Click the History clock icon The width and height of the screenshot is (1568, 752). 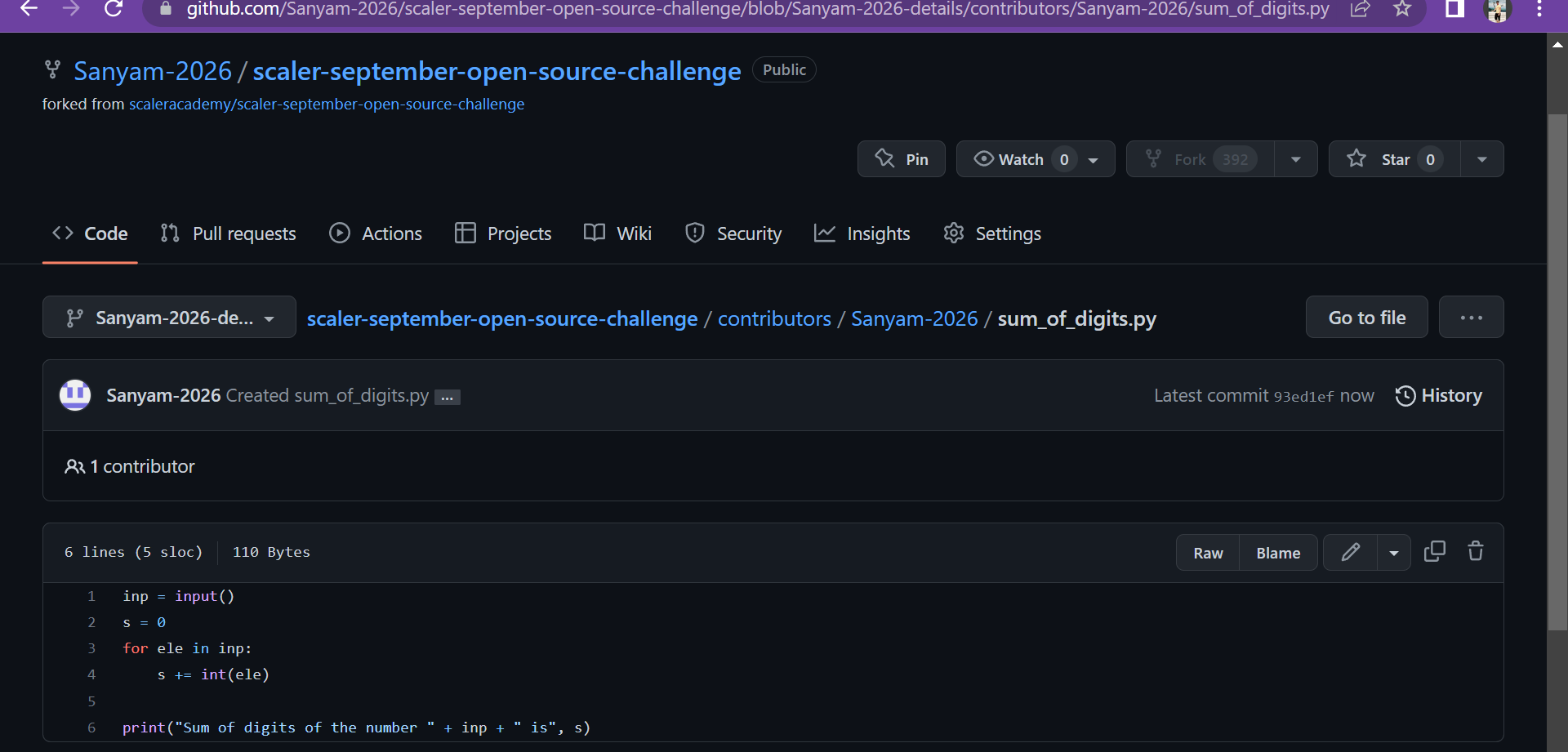1405,395
